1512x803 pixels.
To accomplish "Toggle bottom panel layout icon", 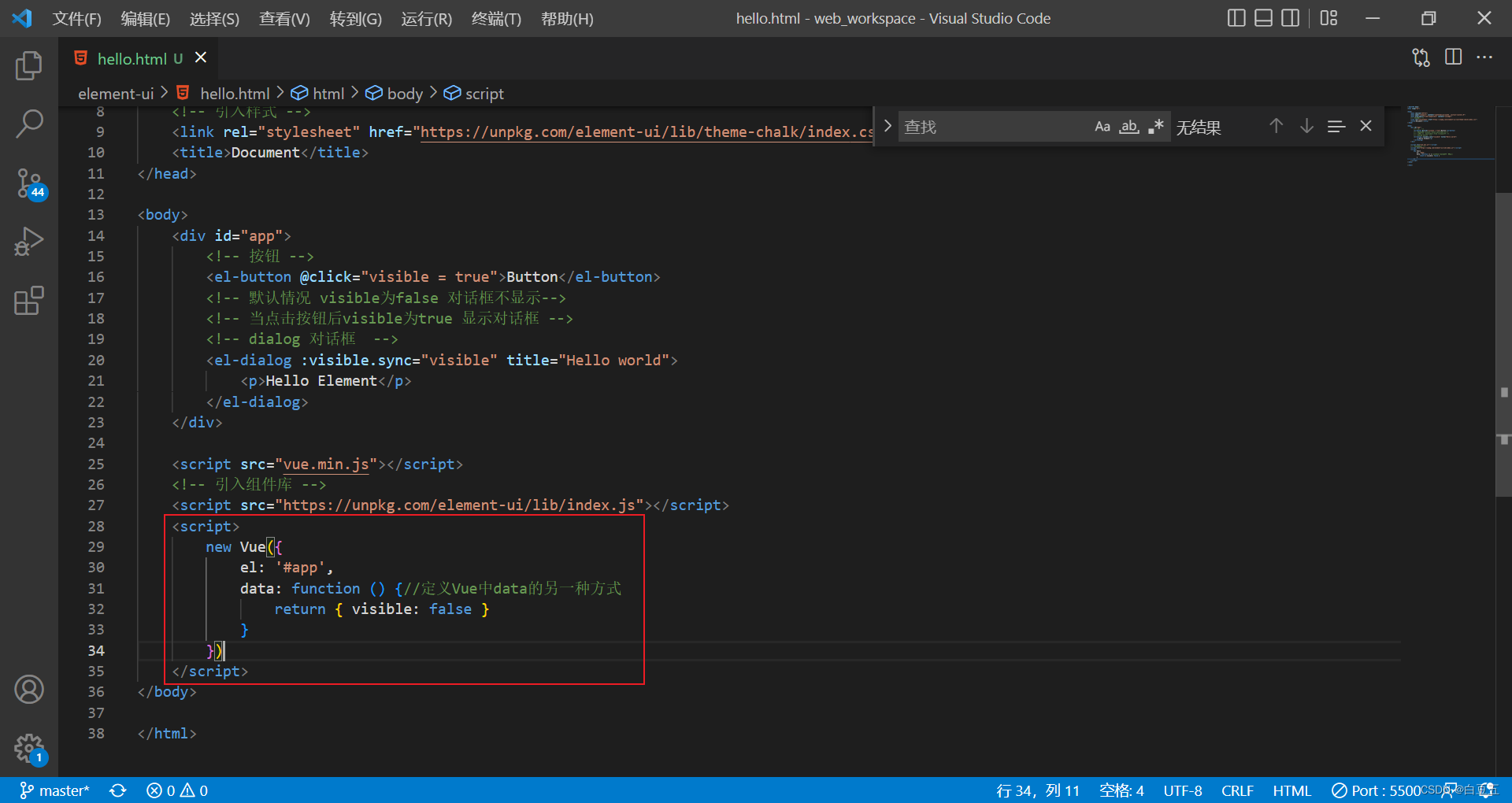I will 1263,18.
